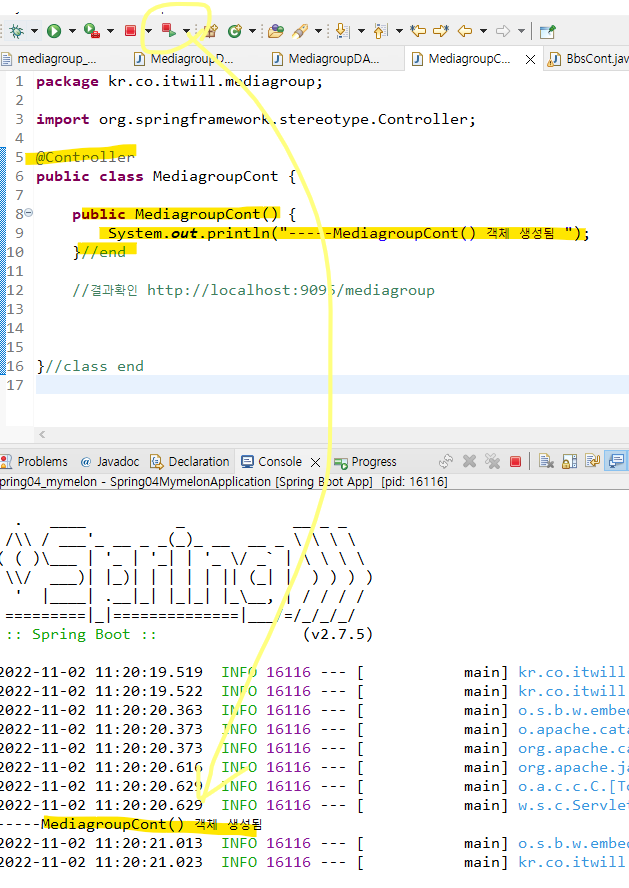Open the Run dropdown arrow

[72, 31]
